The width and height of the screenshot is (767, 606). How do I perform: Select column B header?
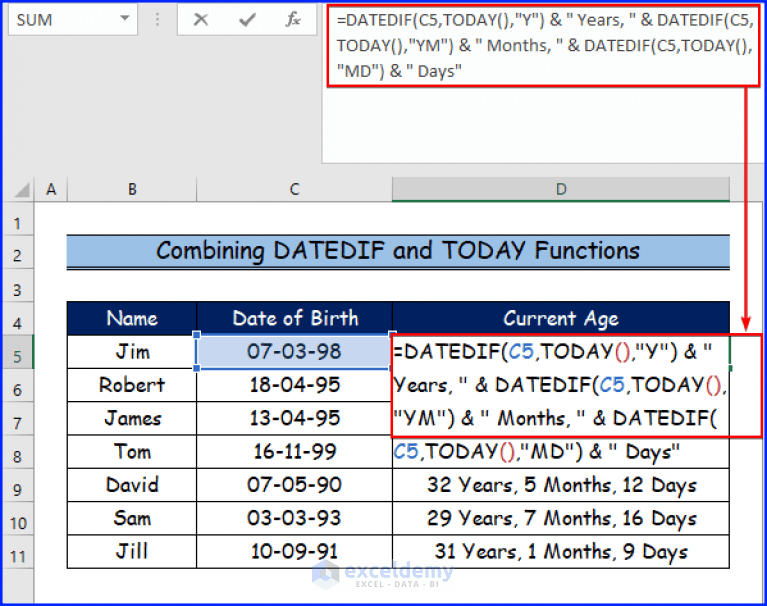click(x=132, y=189)
